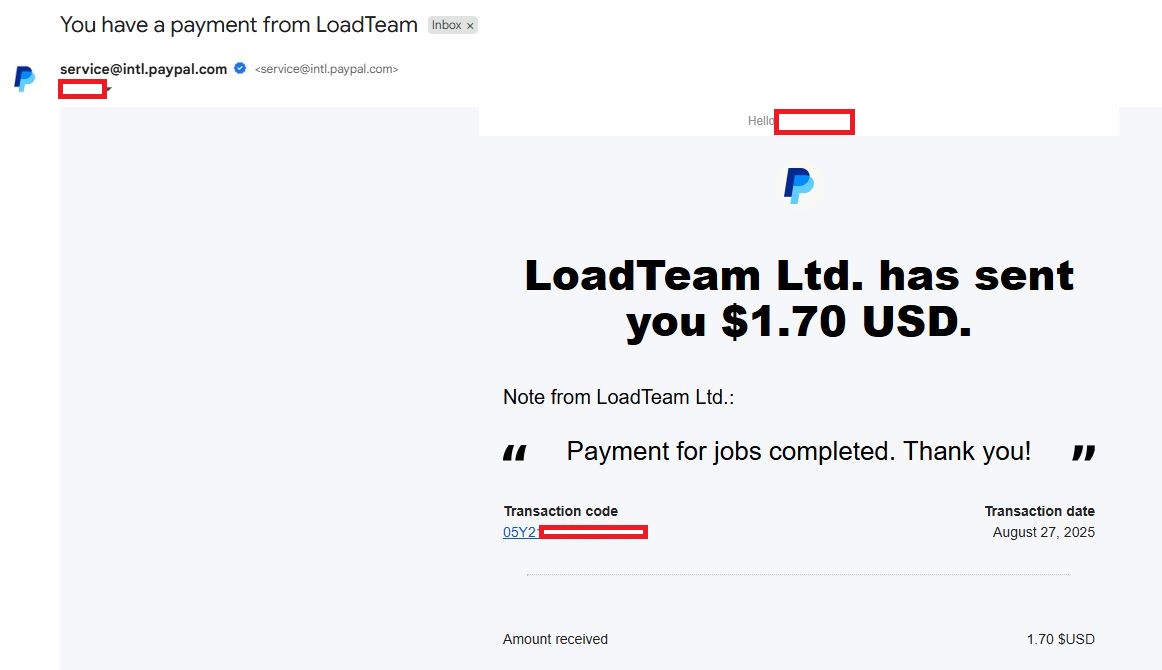
Task: Click the 'Transaction date' label
Action: [1039, 511]
